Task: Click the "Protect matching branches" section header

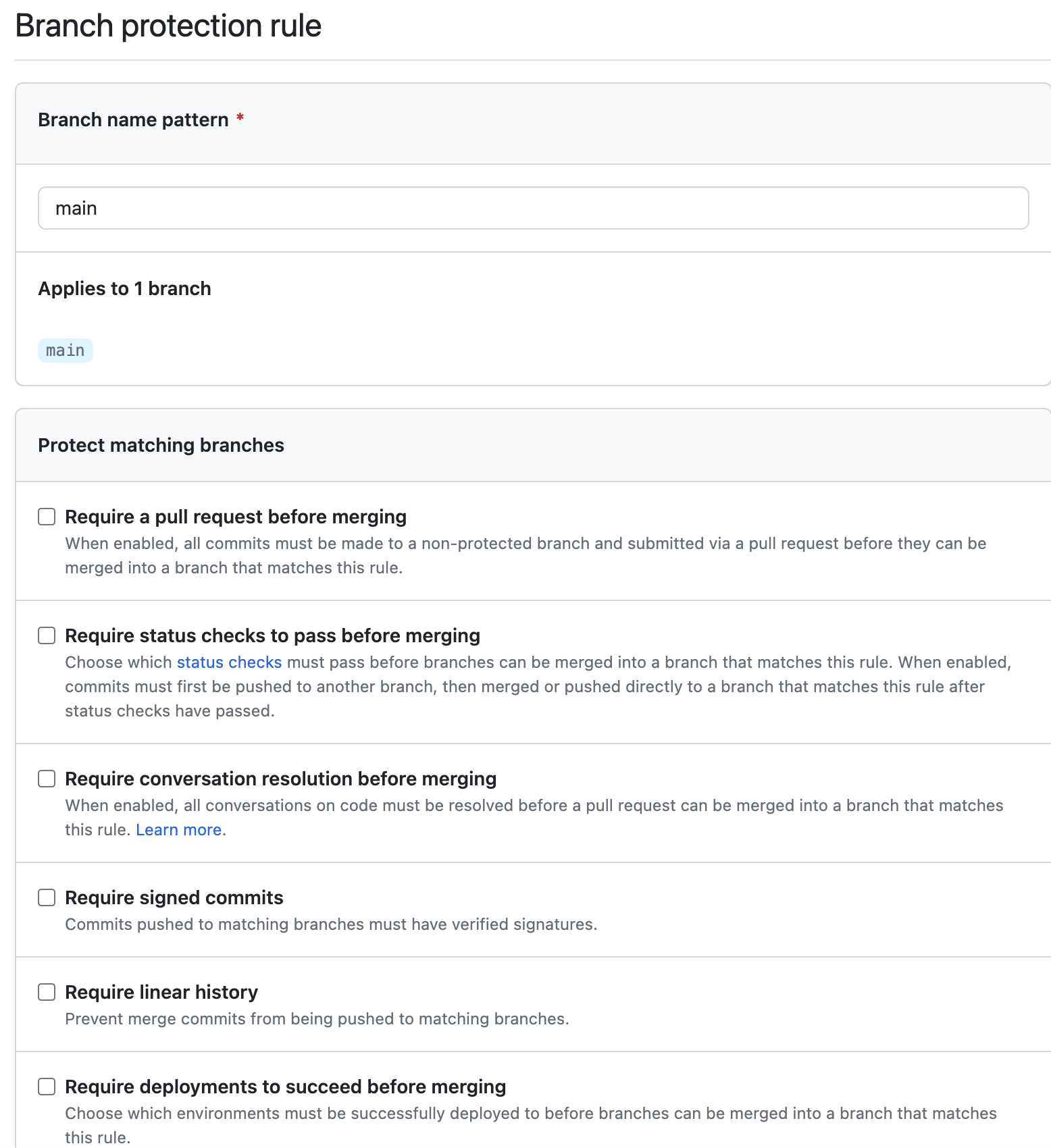Action: coord(161,445)
